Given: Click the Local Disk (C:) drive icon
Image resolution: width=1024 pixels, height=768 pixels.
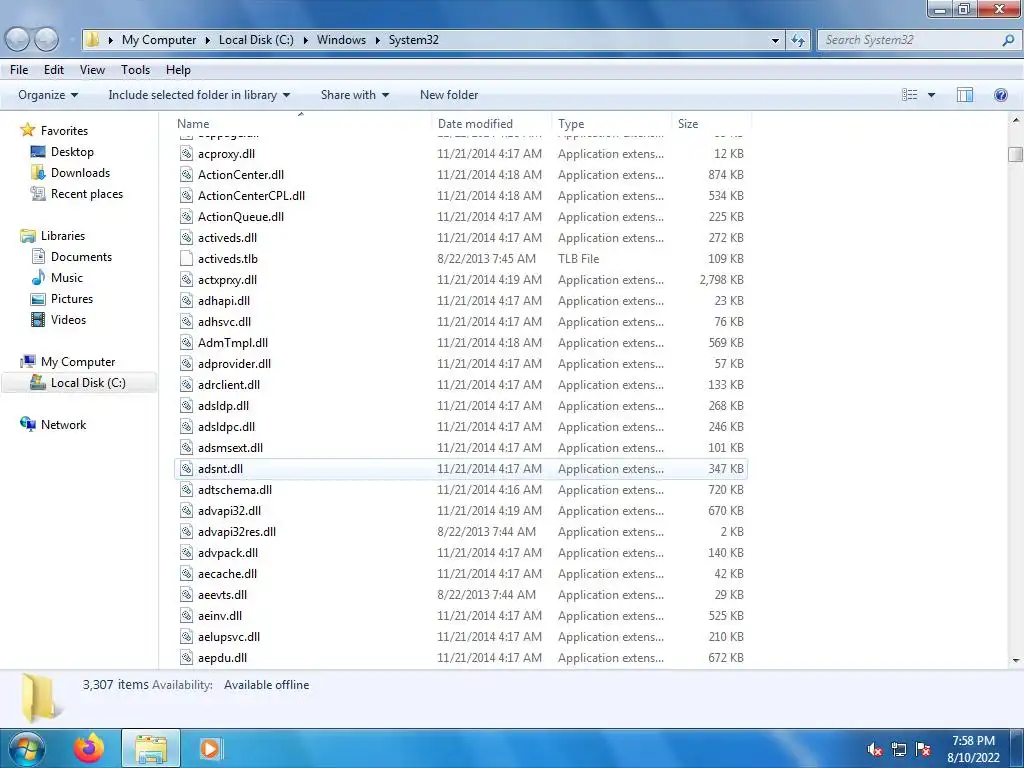Looking at the screenshot, I should tap(38, 383).
